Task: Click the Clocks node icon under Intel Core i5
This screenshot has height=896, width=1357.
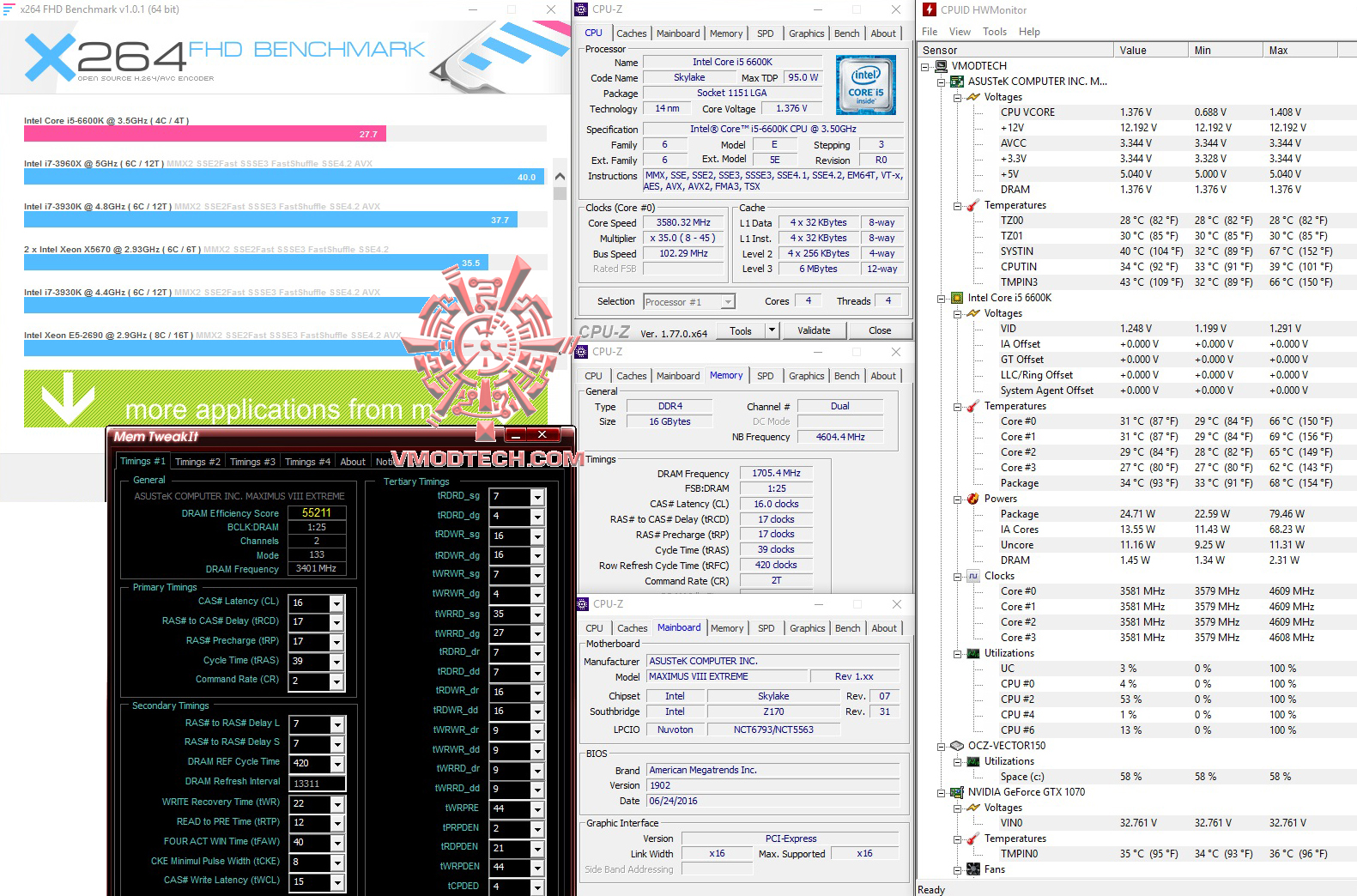Action: [x=973, y=576]
